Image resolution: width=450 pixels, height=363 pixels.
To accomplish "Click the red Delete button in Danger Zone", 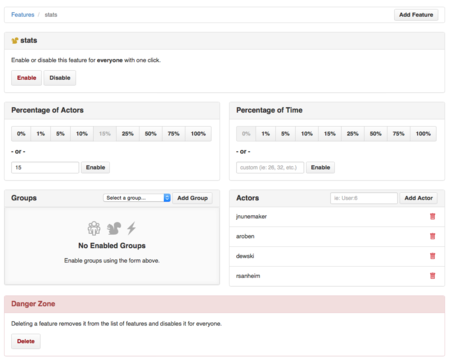I will (x=26, y=341).
